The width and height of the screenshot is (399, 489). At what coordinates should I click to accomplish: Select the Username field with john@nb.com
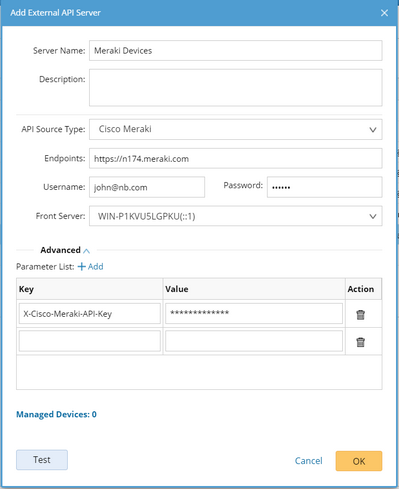[x=147, y=187]
